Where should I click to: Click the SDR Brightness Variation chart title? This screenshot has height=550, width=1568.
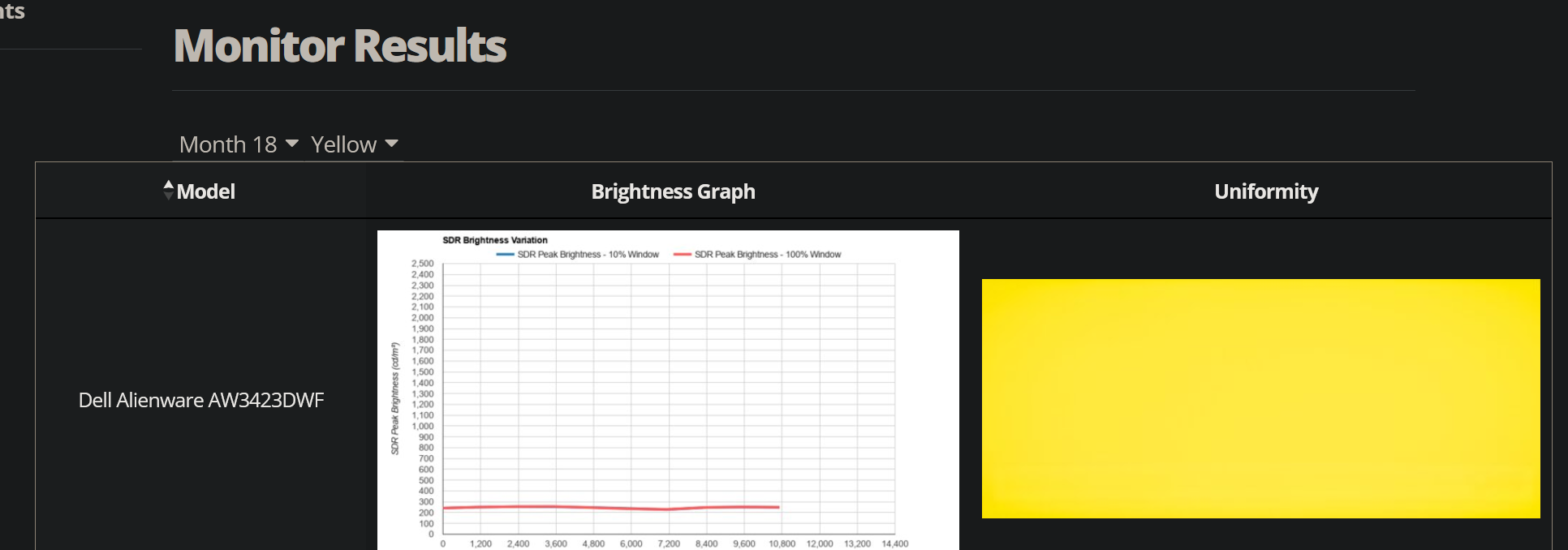[x=495, y=240]
